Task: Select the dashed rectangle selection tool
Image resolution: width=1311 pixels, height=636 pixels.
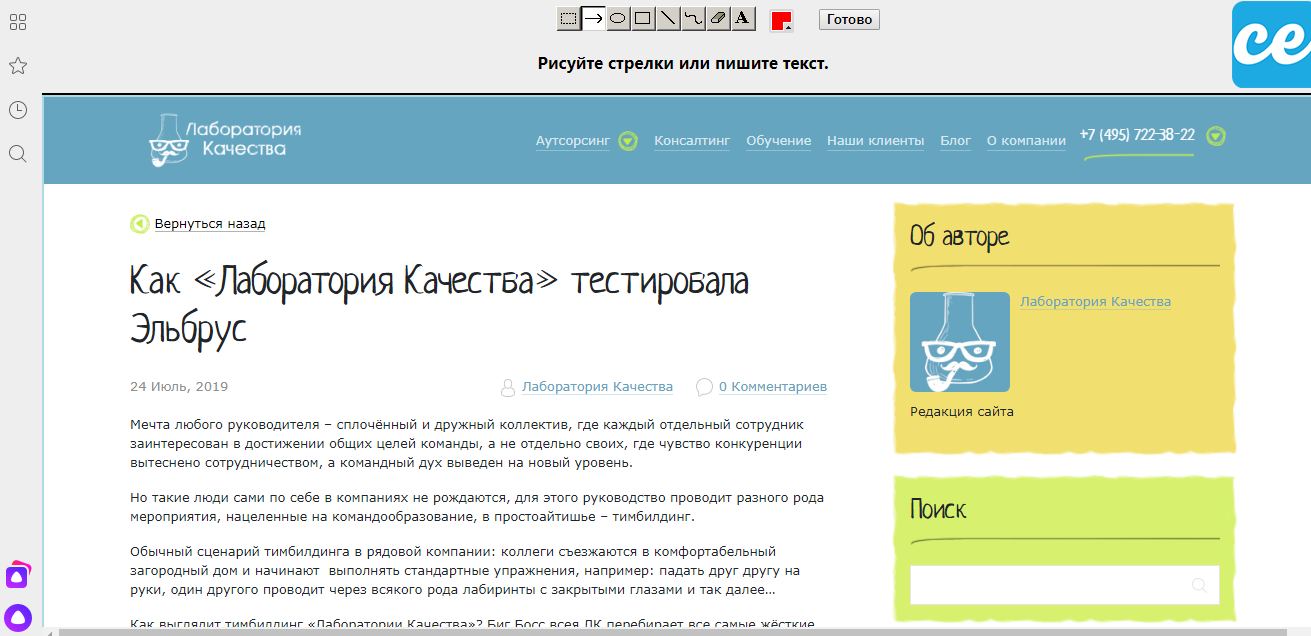Action: [569, 18]
